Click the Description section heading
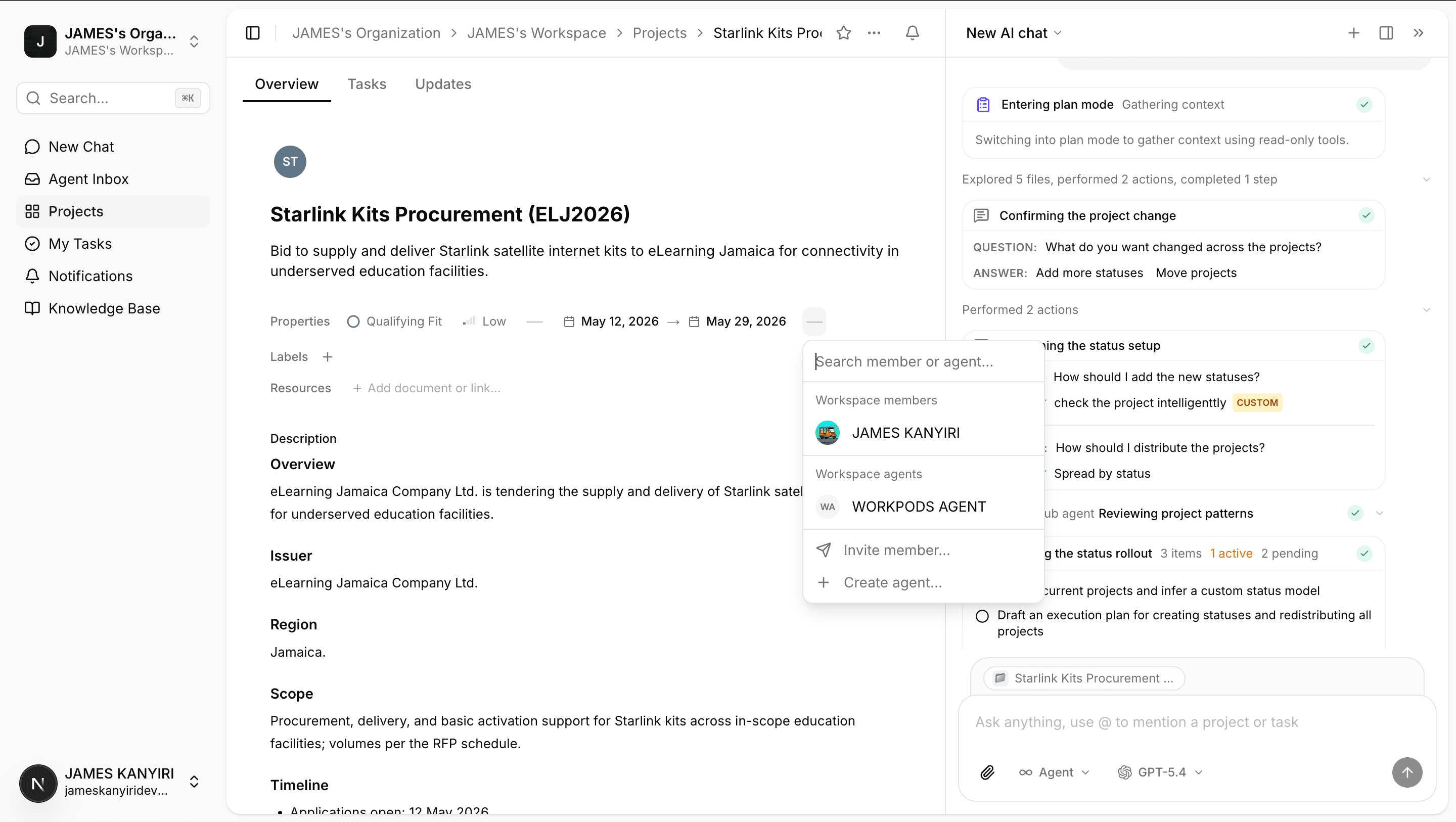Image resolution: width=1456 pixels, height=822 pixels. [303, 439]
